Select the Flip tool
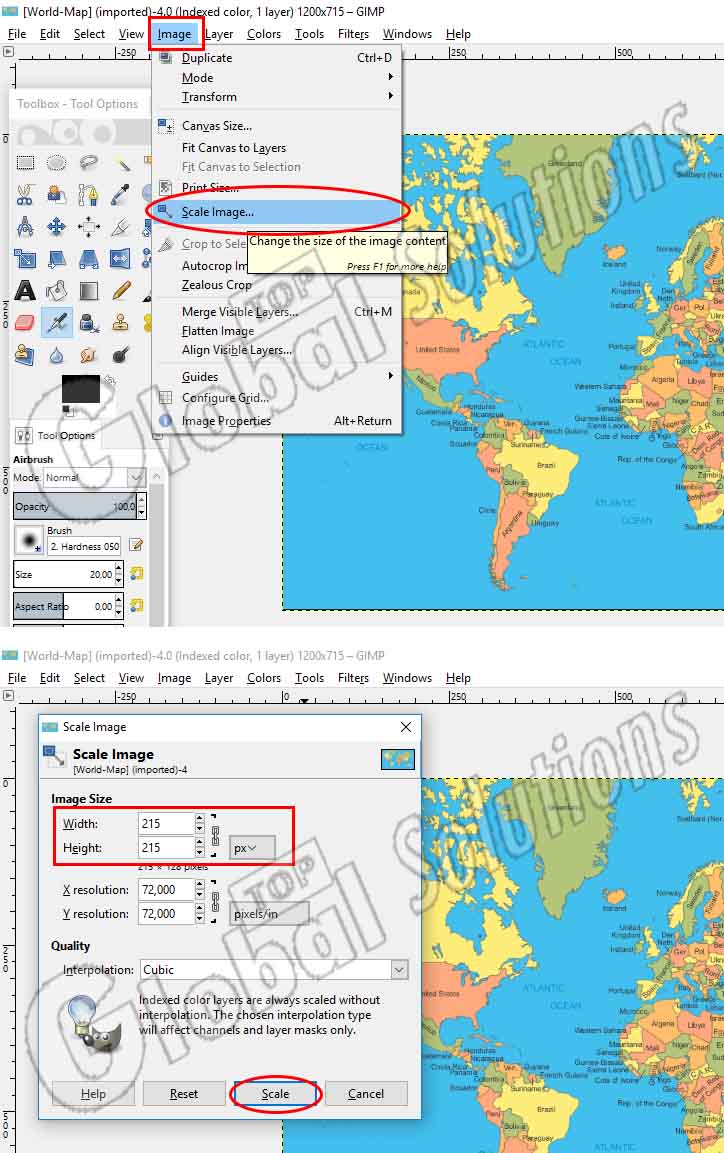724x1153 pixels. click(121, 259)
